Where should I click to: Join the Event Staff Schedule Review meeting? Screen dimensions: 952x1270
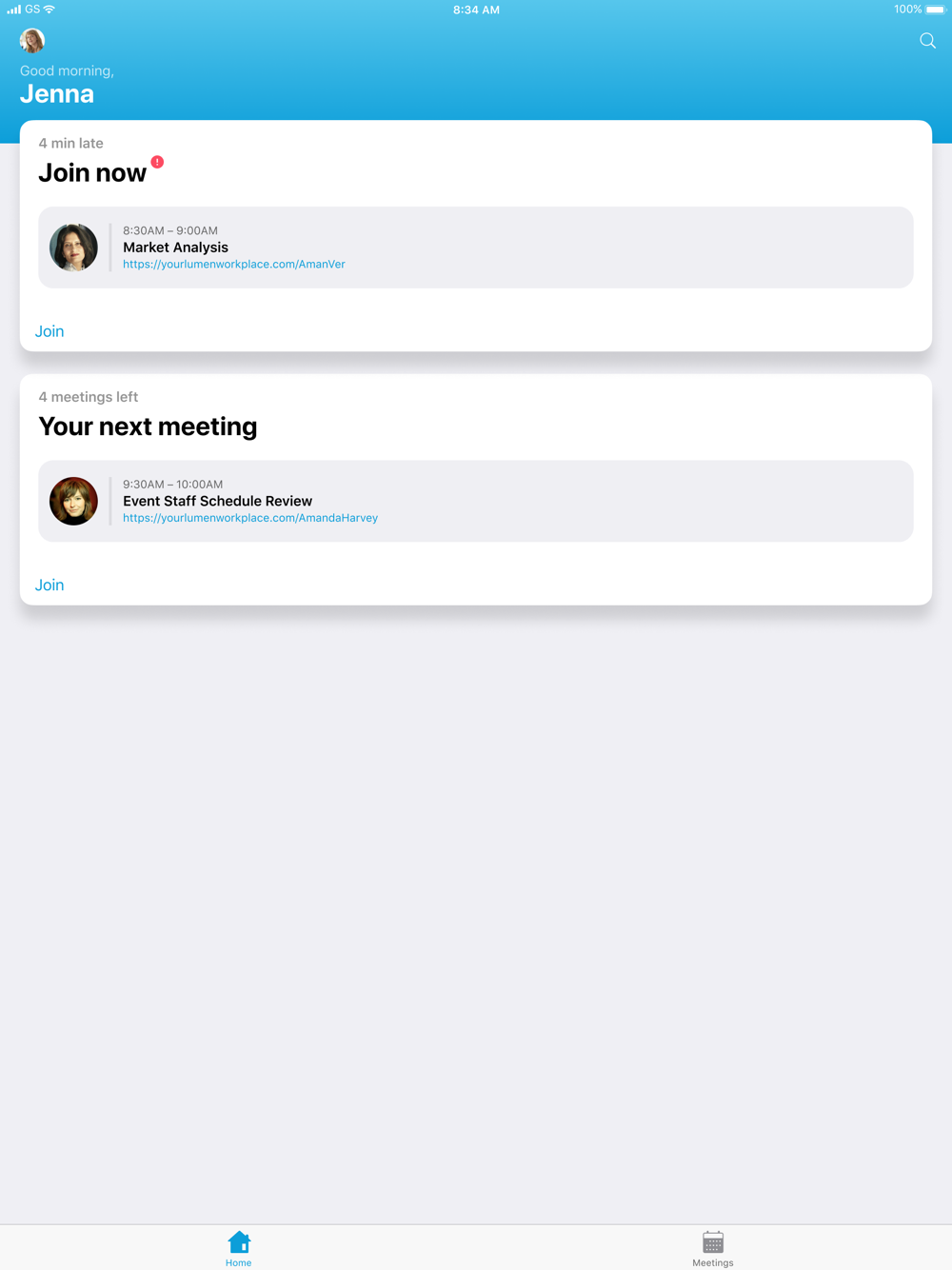pos(50,585)
